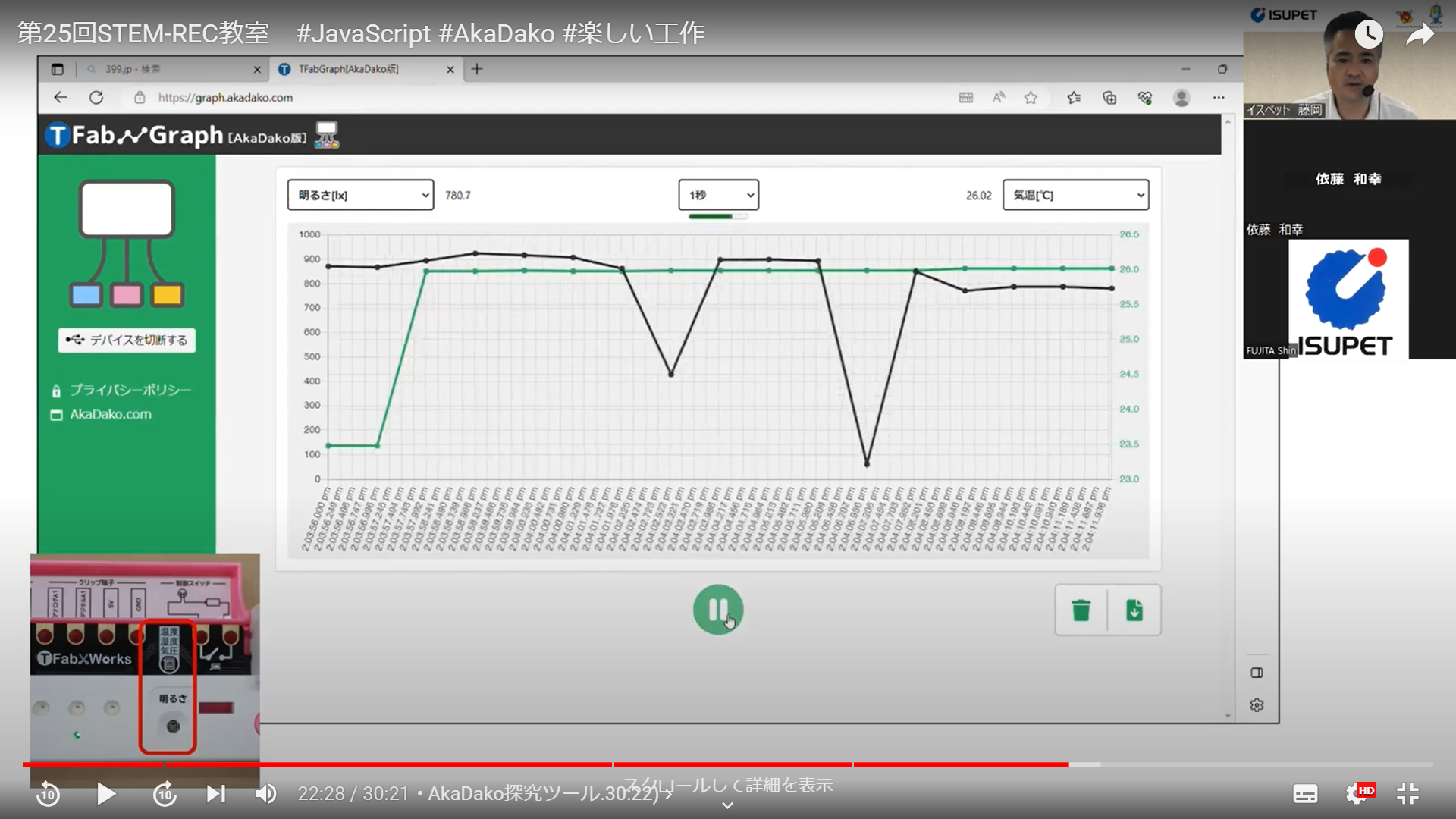This screenshot has width=1456, height=819.
Task: Jump to next video
Action: coord(216,794)
